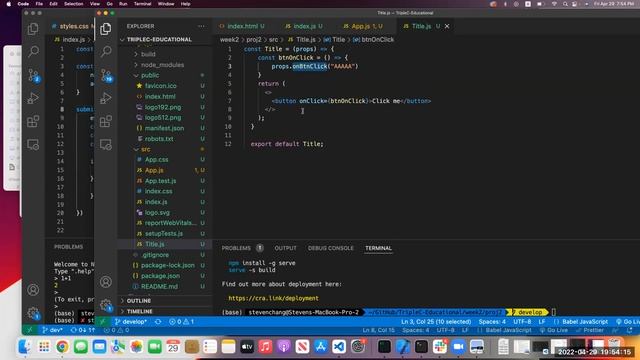This screenshot has width=640, height=360.
Task: Open Manage gear in front VS Code window
Action: coord(106,305)
